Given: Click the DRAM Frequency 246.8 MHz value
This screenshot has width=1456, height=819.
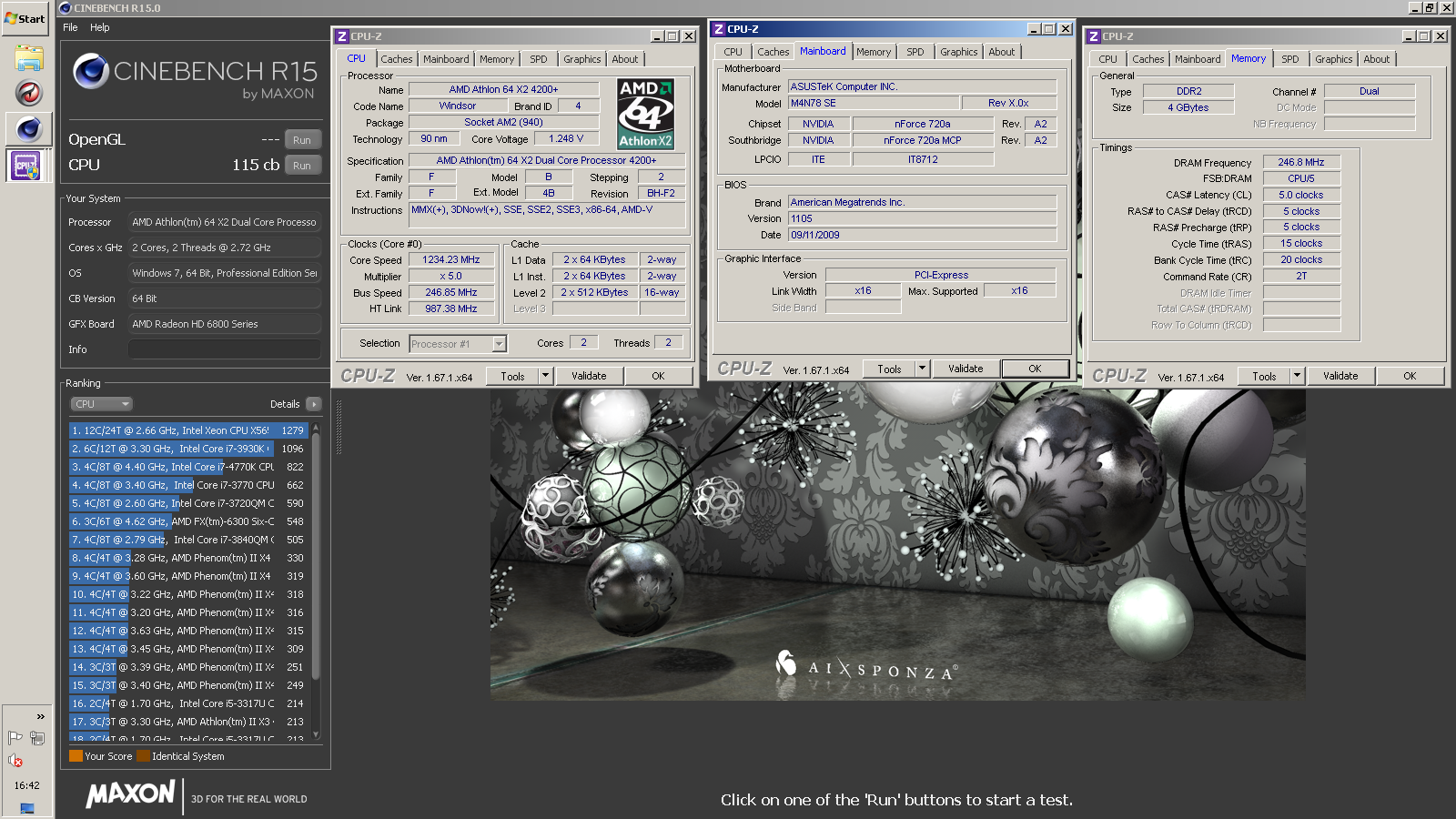Looking at the screenshot, I should pyautogui.click(x=1301, y=162).
